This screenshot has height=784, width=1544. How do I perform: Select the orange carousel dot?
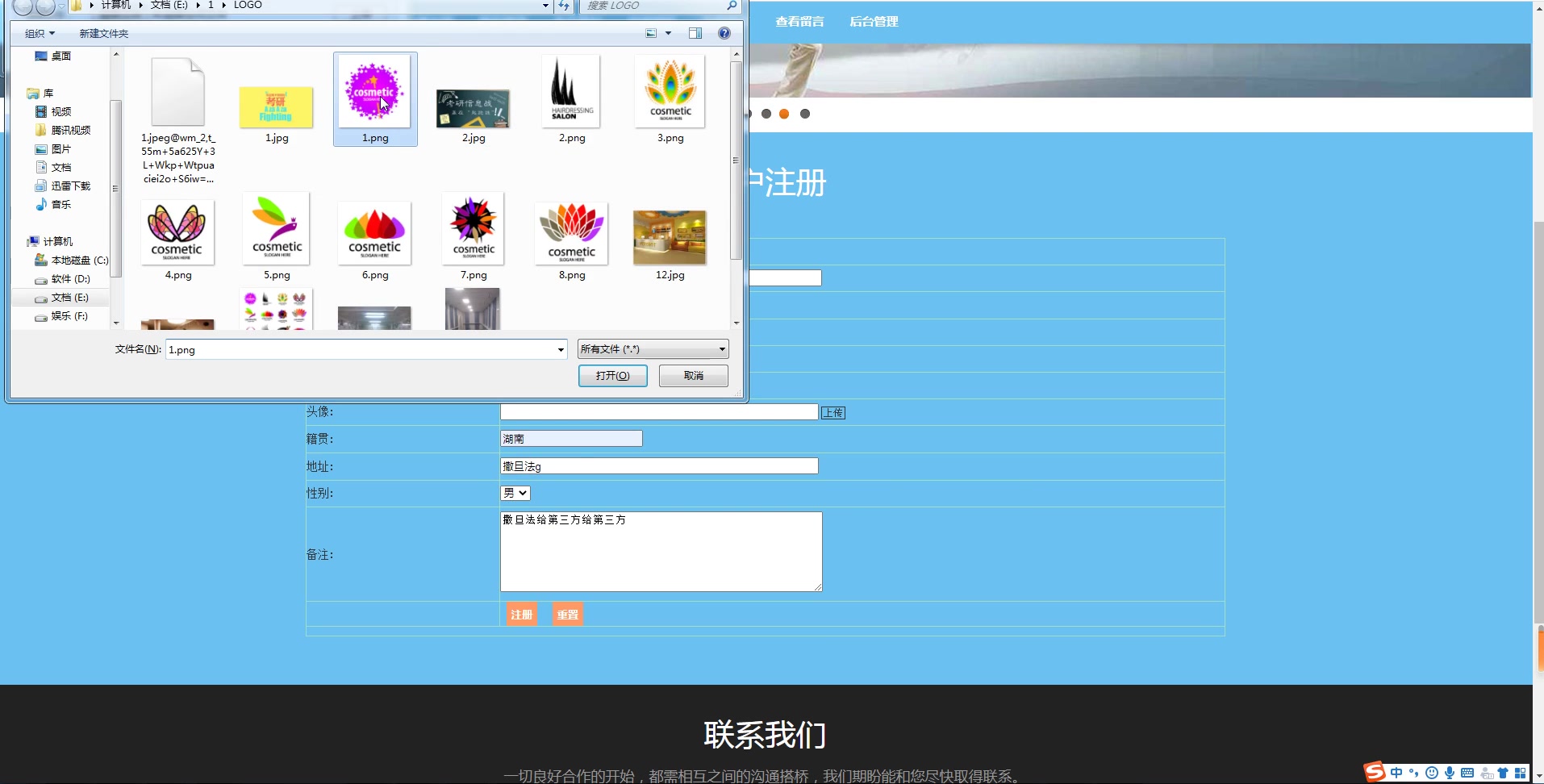[x=784, y=114]
